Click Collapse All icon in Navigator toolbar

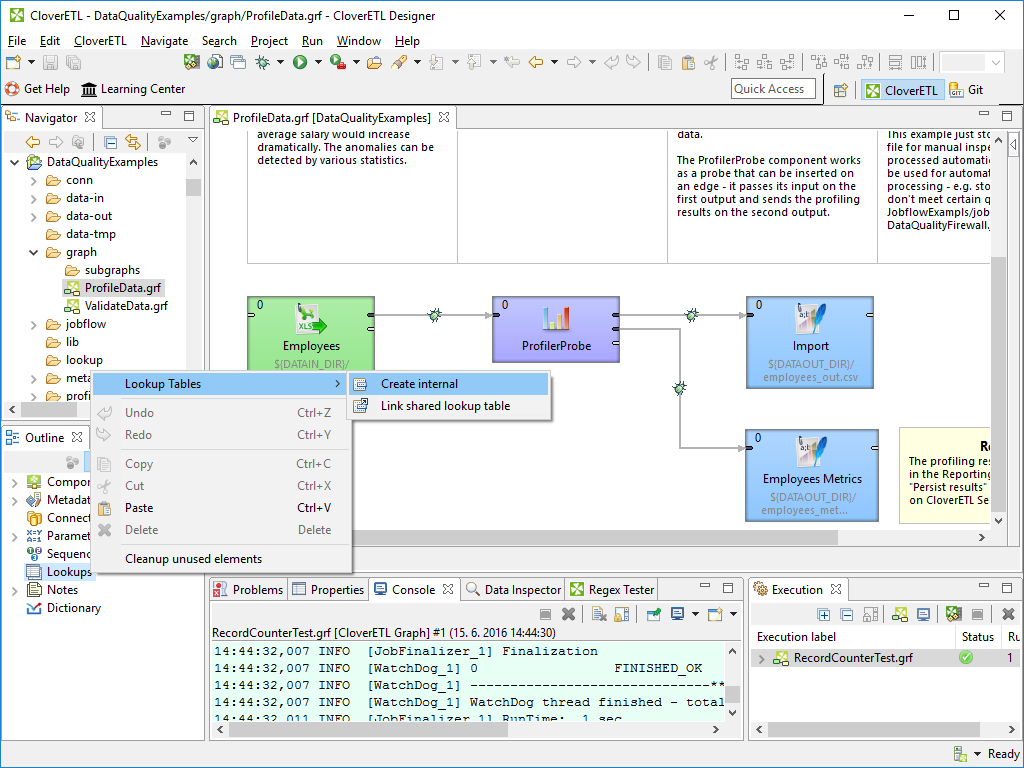coord(111,142)
